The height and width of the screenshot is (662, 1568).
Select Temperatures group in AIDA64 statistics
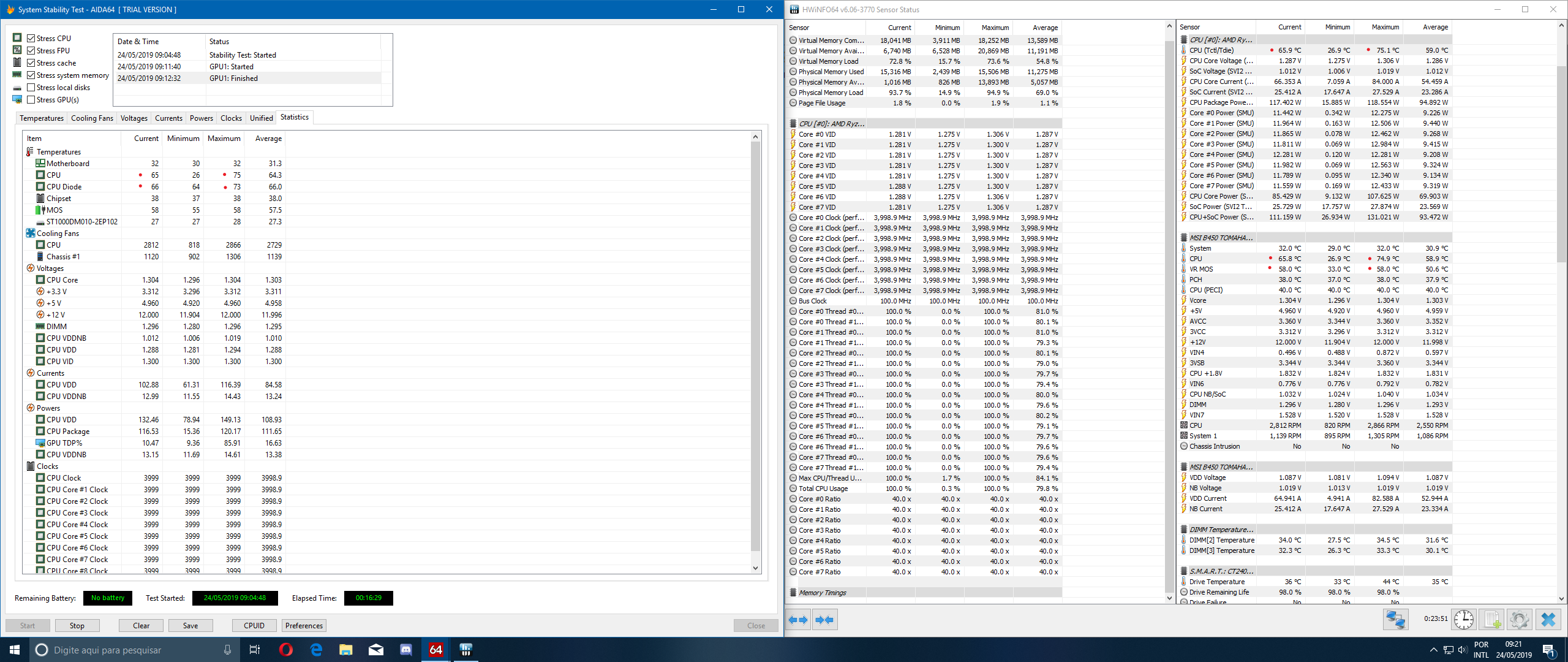tap(58, 152)
